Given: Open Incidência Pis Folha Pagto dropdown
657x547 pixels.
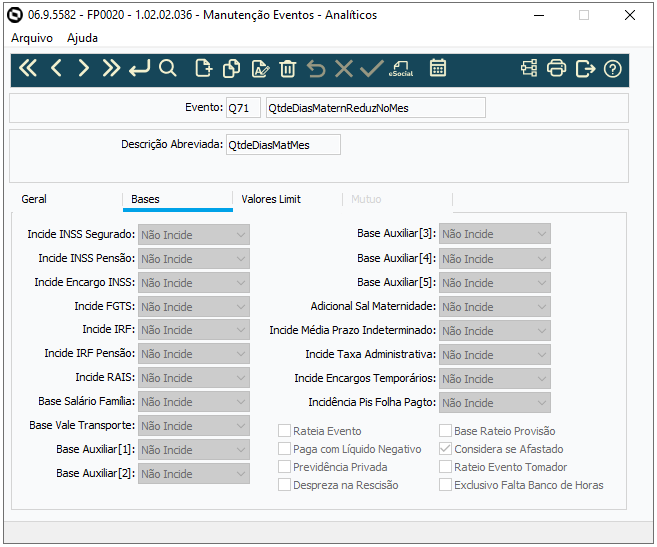Looking at the screenshot, I should click(495, 402).
